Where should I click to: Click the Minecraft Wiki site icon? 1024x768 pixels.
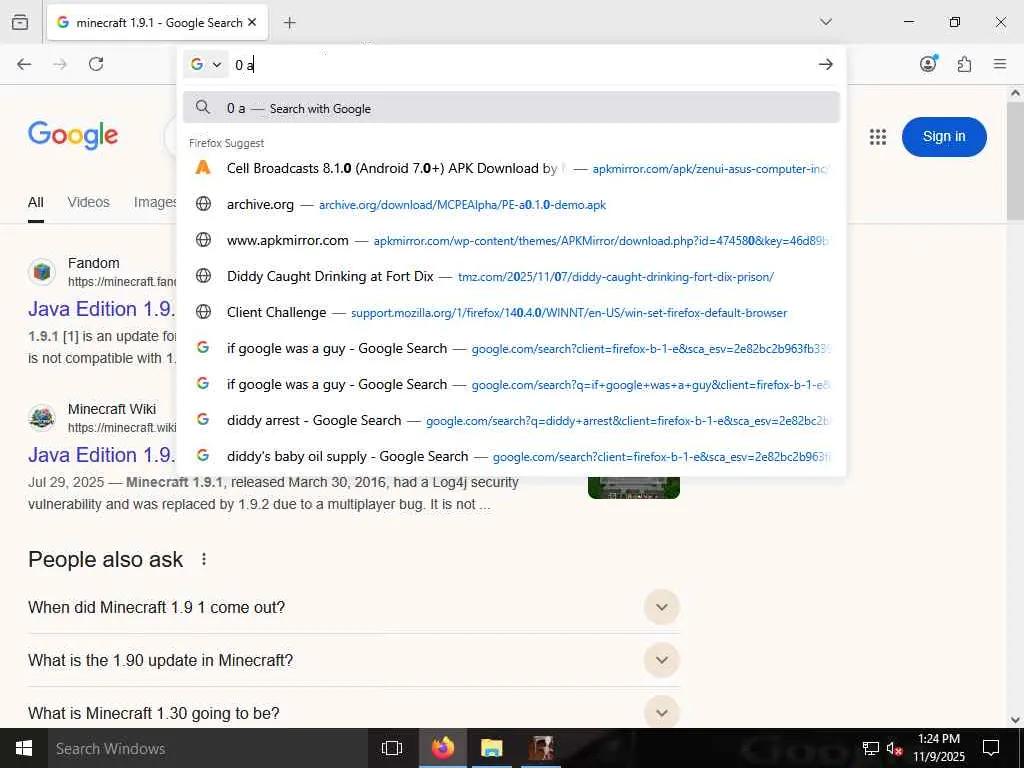pos(42,417)
